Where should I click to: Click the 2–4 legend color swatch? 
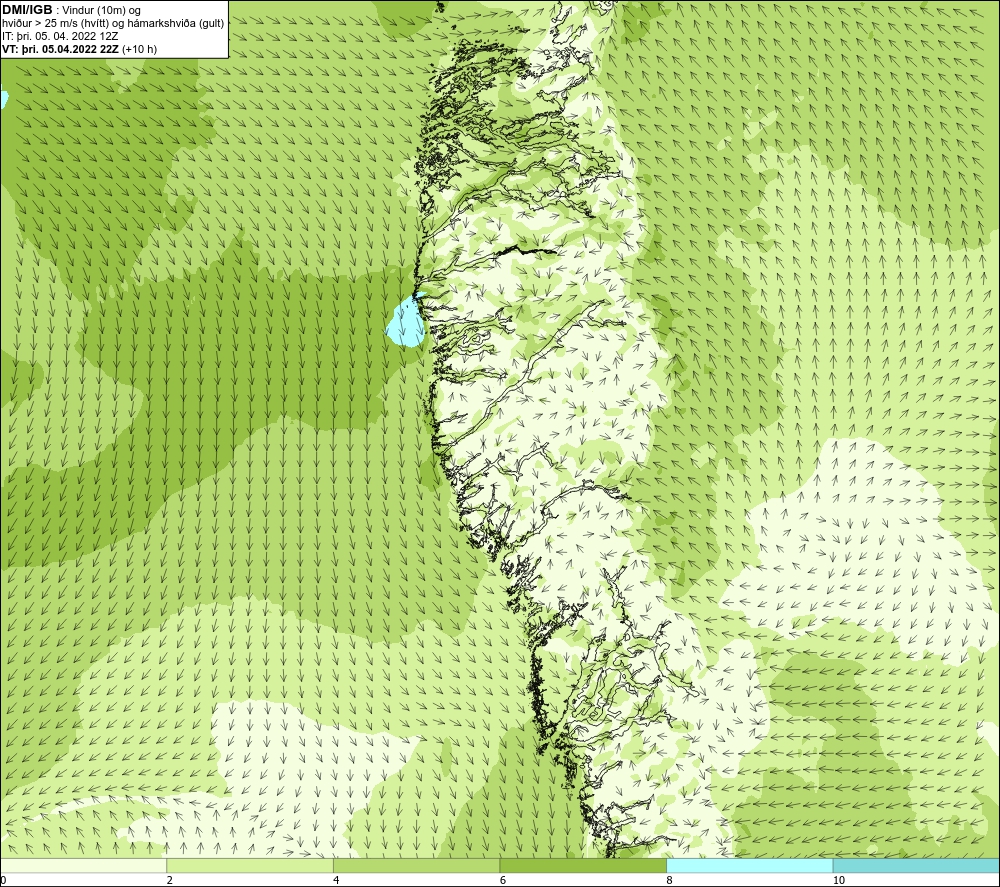click(250, 865)
